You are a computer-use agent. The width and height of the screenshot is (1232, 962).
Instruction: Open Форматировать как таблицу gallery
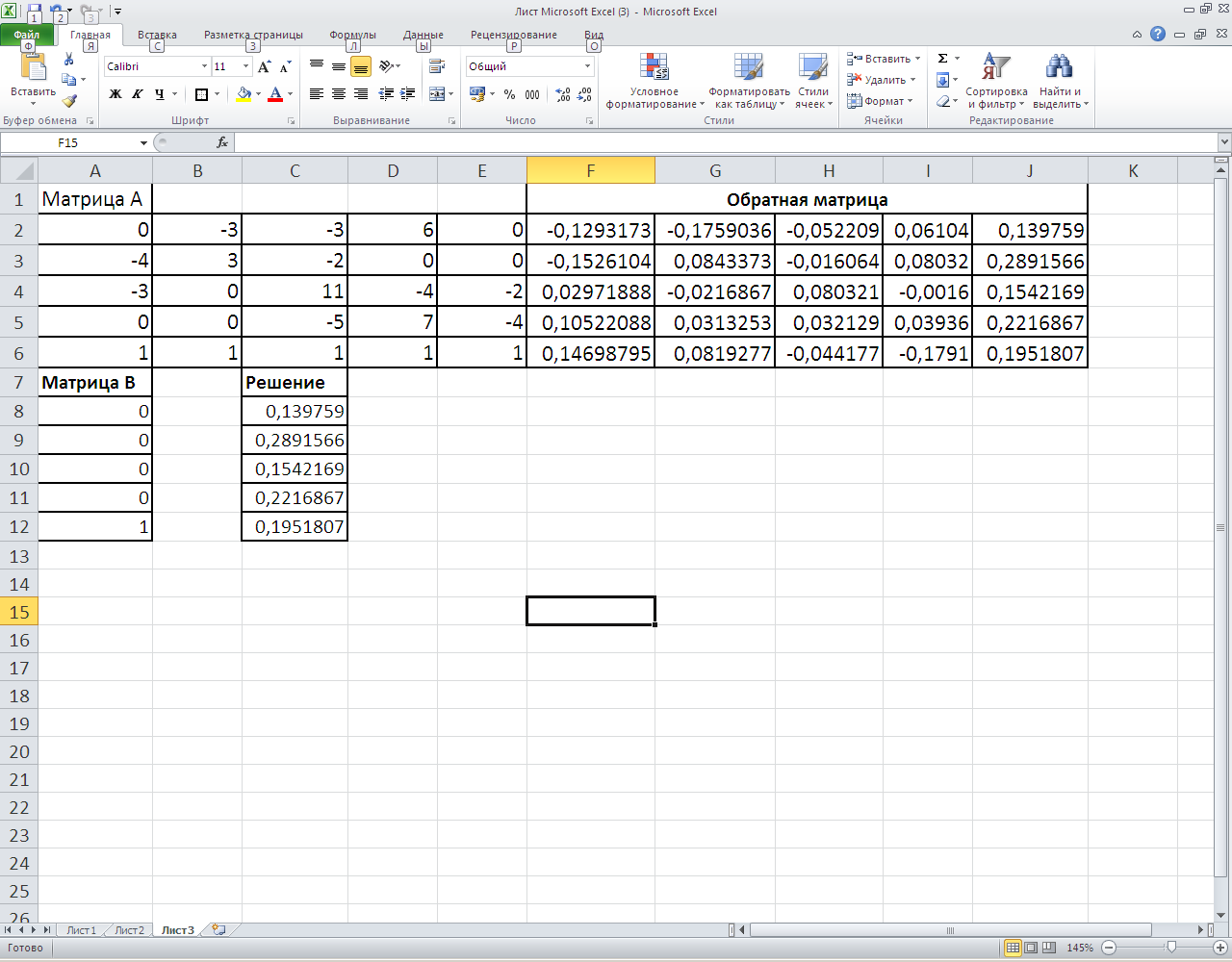coord(749,82)
